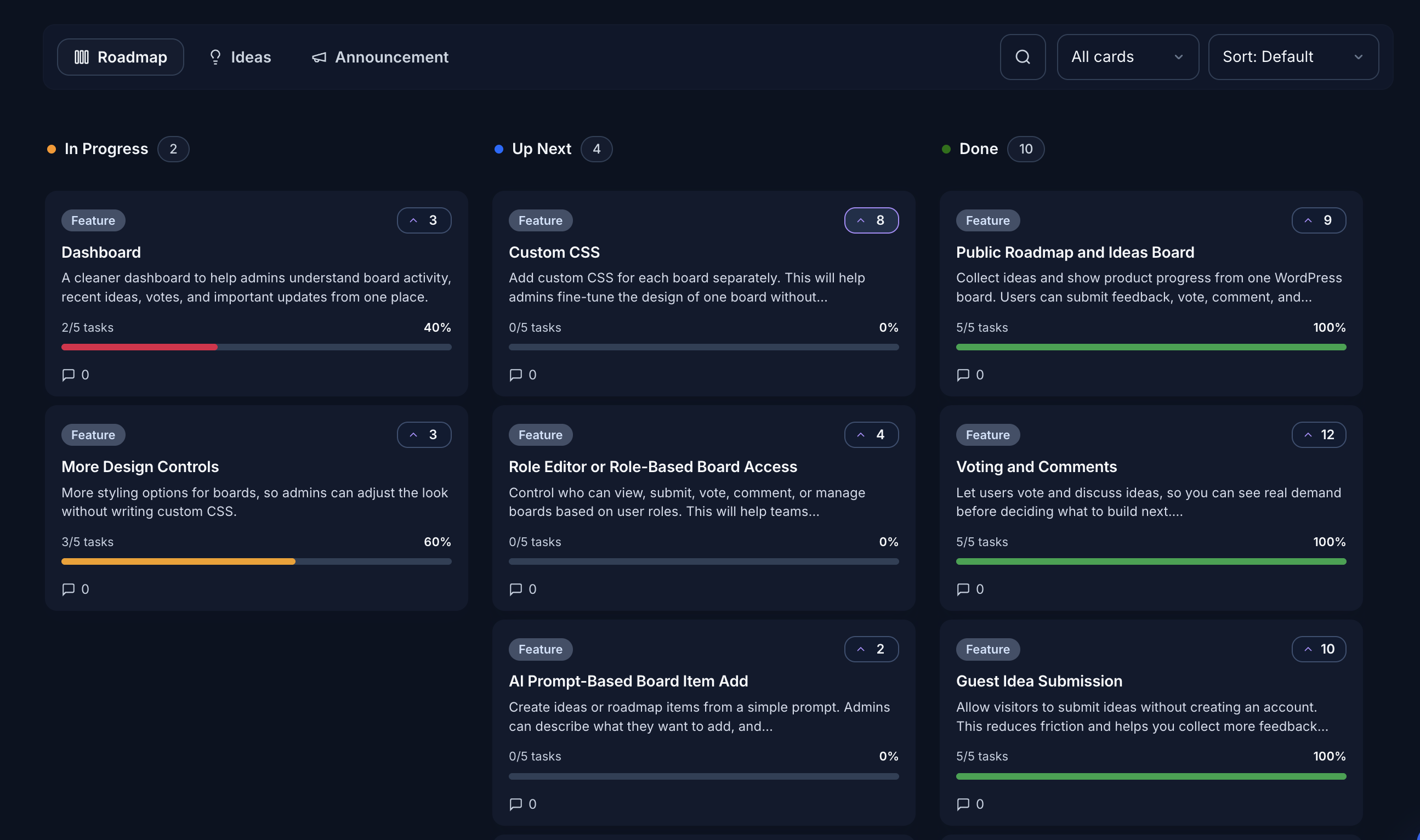Viewport: 1420px width, 840px height.
Task: Click the Dashboard card title
Action: (x=101, y=252)
